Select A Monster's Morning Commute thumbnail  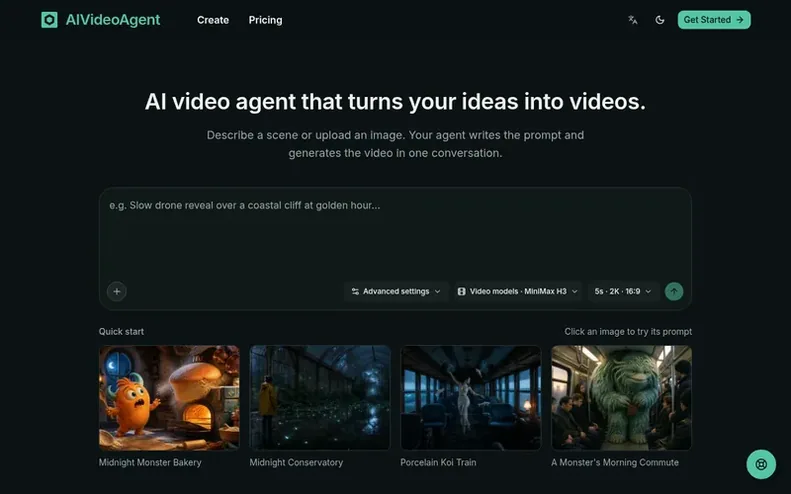[622, 398]
